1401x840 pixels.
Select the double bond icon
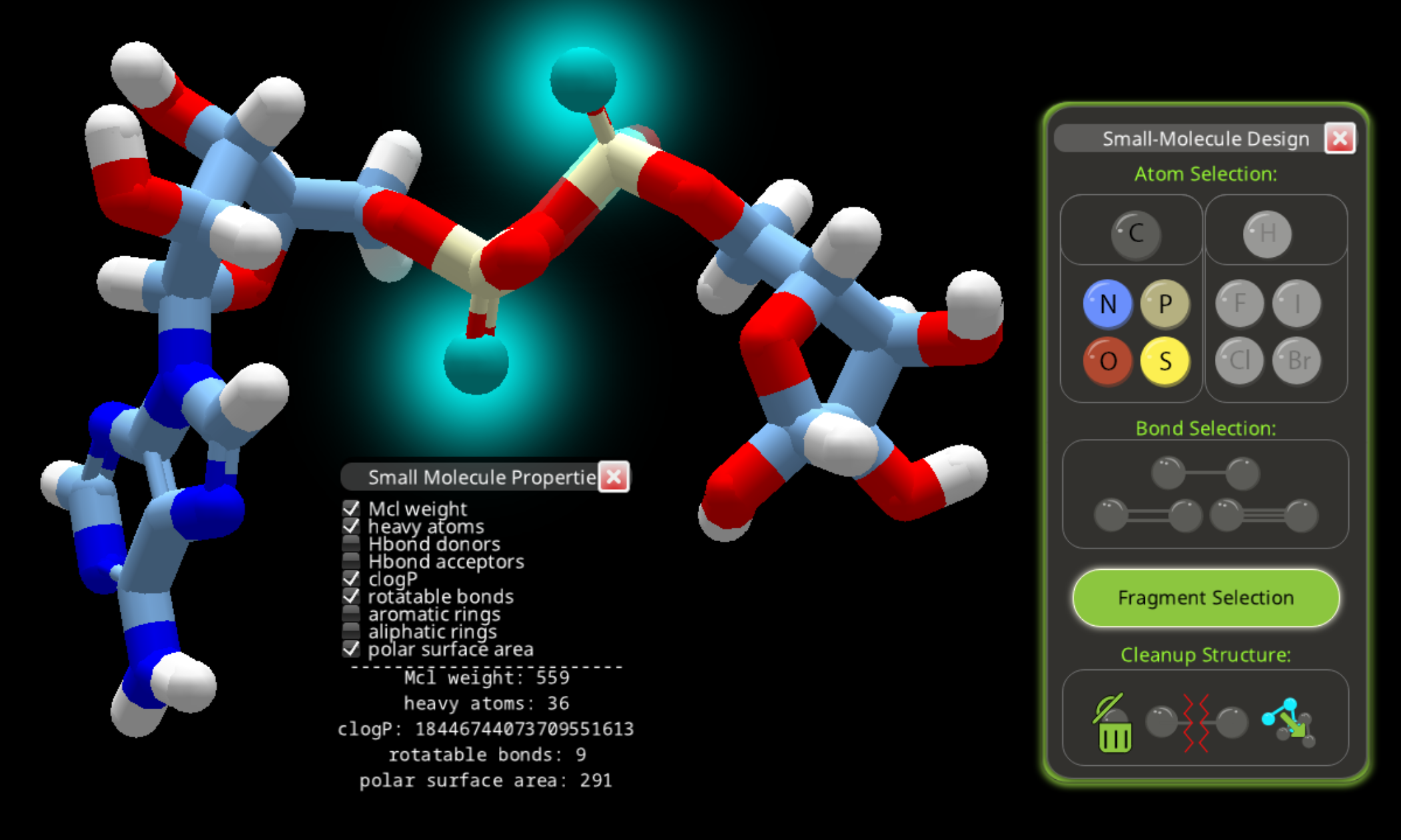pos(1147,516)
